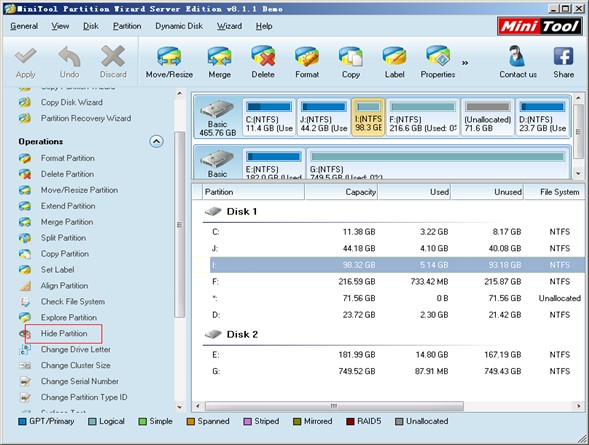Click Format Partition in Operations
The height and width of the screenshot is (445, 589).
click(x=68, y=158)
